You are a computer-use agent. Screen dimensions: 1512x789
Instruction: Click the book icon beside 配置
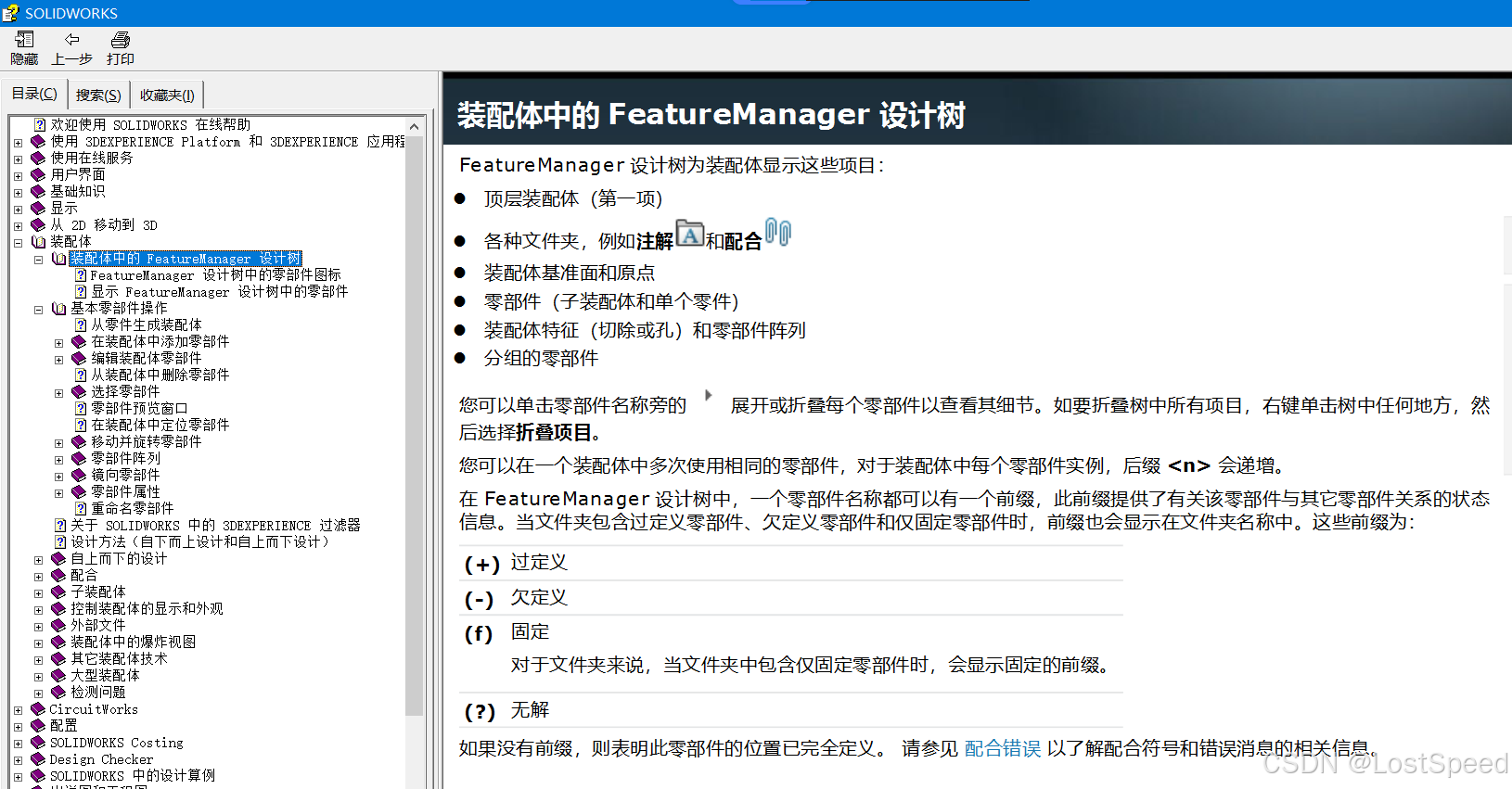click(x=38, y=726)
